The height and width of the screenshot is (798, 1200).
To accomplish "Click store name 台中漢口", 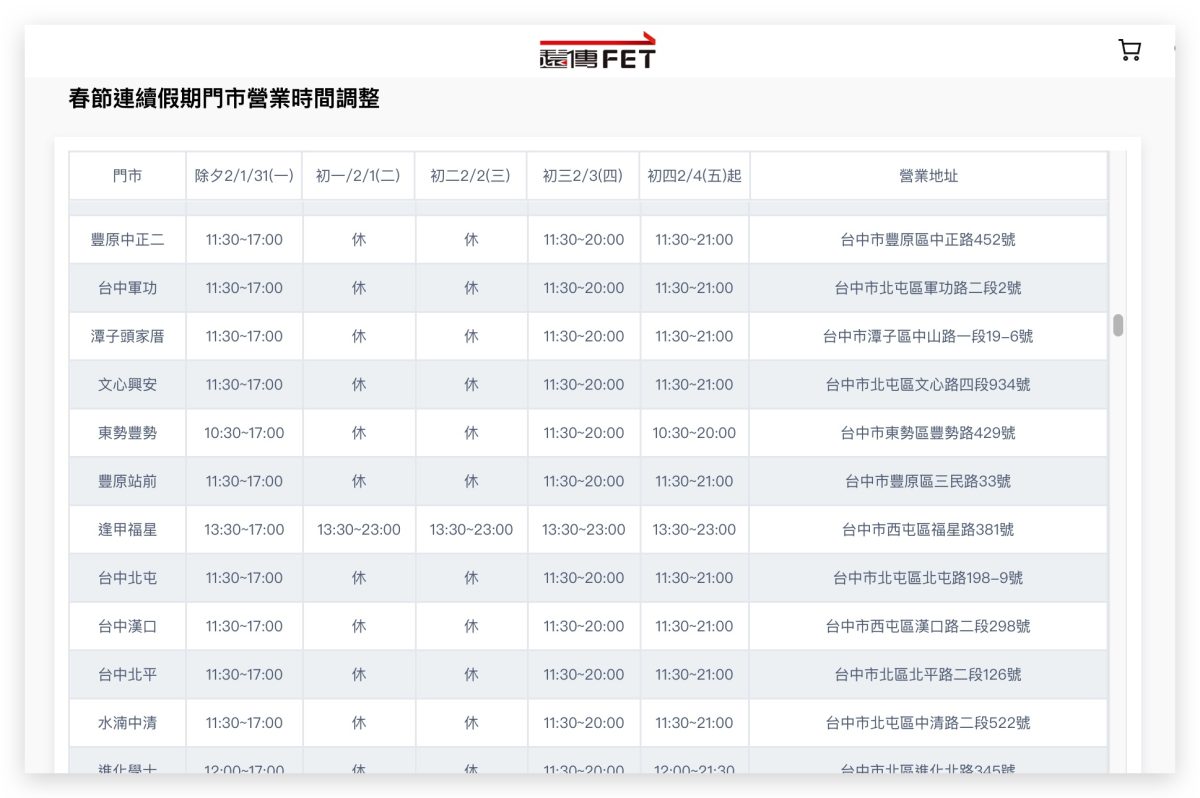I will point(127,626).
